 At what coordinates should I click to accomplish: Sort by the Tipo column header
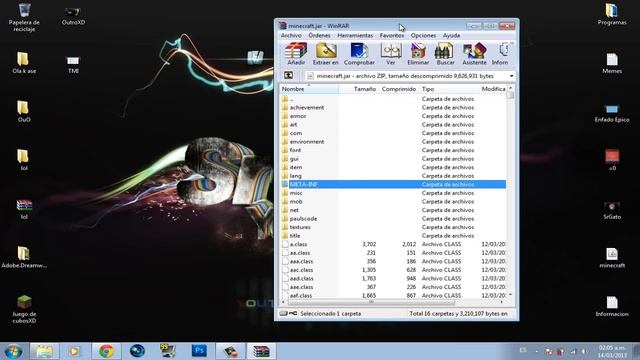tap(449, 89)
